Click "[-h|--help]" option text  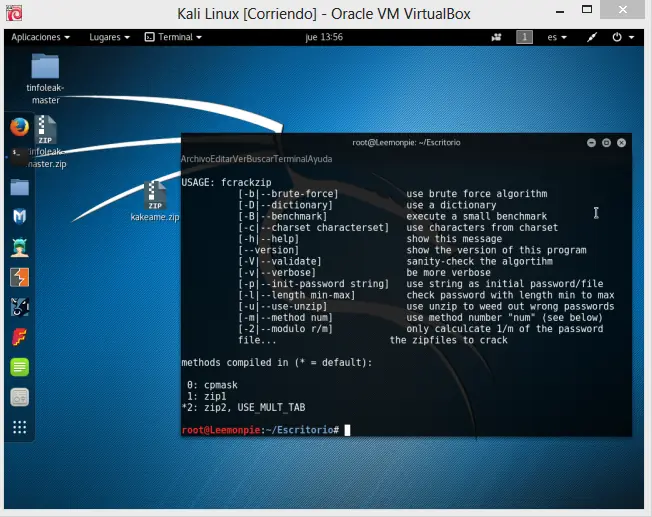pos(269,239)
